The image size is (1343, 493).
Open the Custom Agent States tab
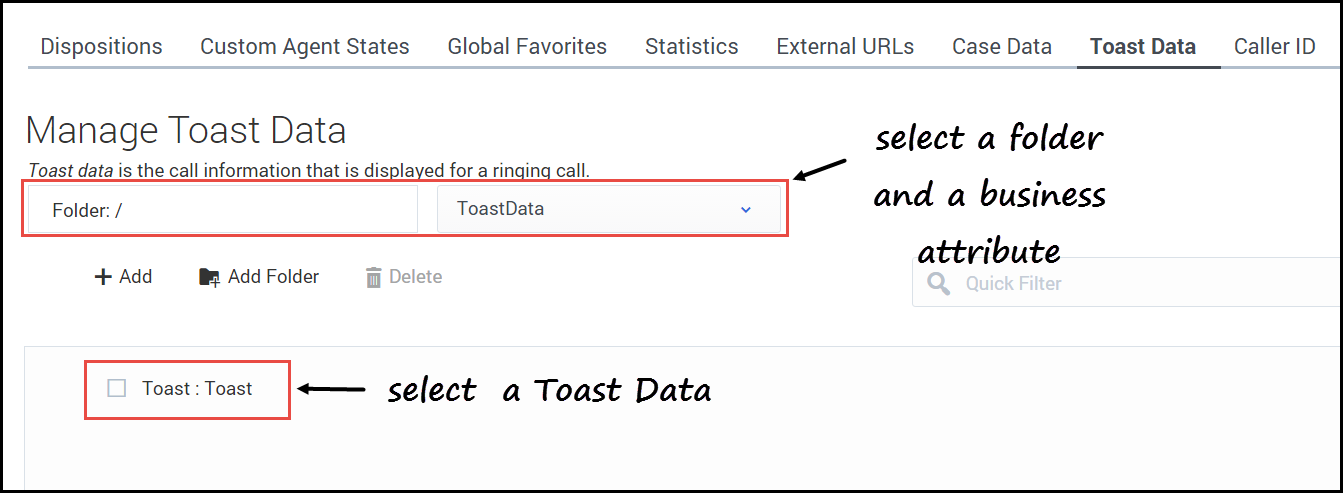[304, 46]
